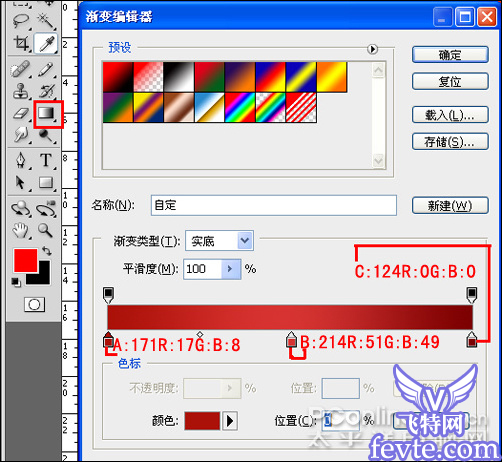Choose the blue-red-yellow gradient preset
The height and width of the screenshot is (462, 502).
pos(271,77)
